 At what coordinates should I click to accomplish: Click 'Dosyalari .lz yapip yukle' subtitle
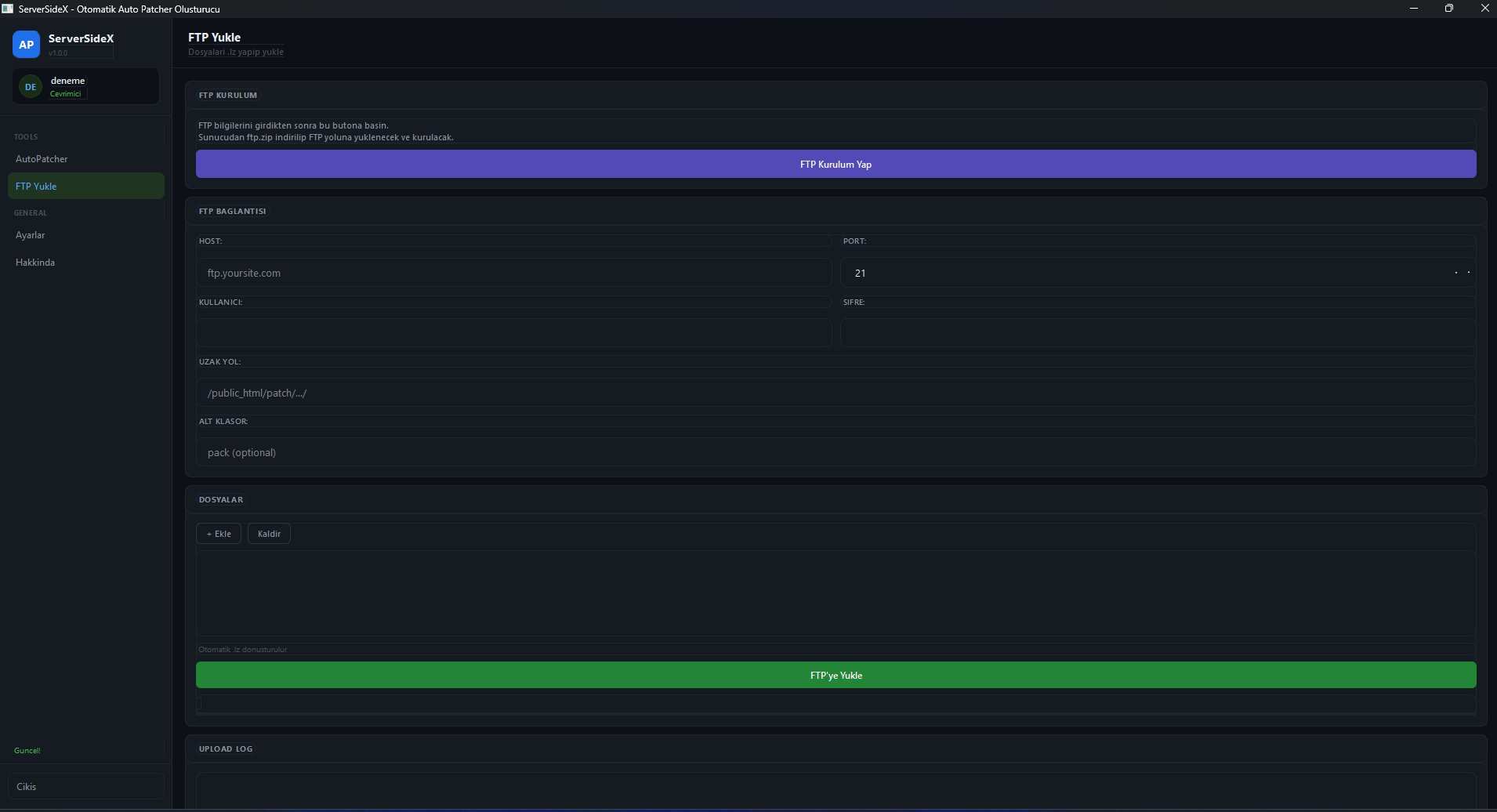236,52
